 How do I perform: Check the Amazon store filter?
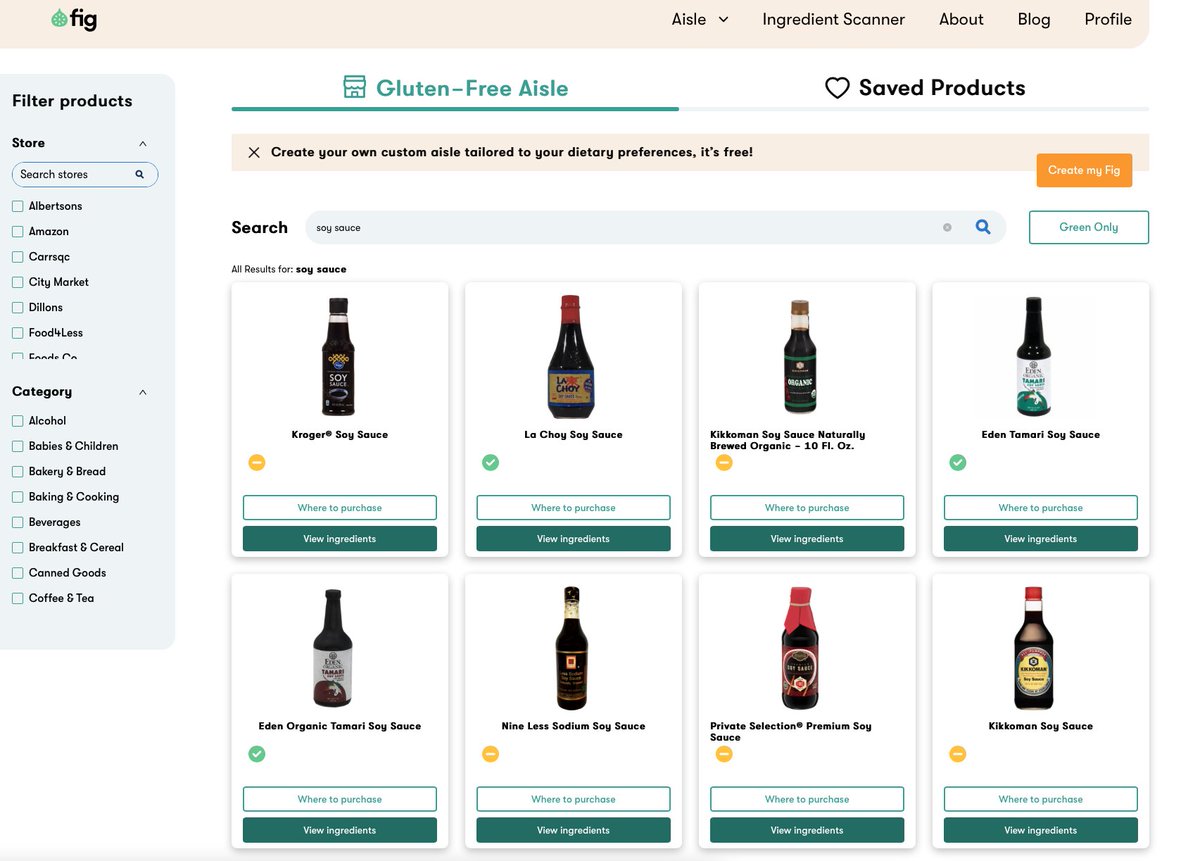coord(17,231)
